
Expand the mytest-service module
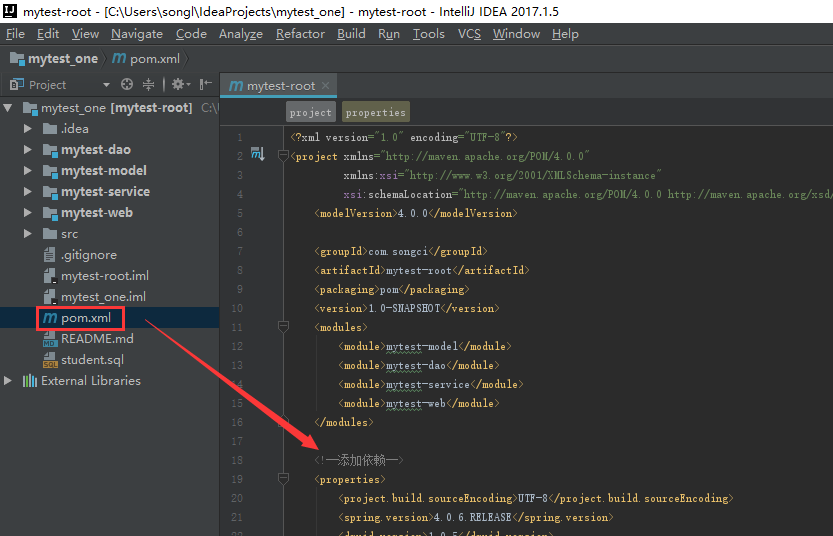click(x=28, y=192)
